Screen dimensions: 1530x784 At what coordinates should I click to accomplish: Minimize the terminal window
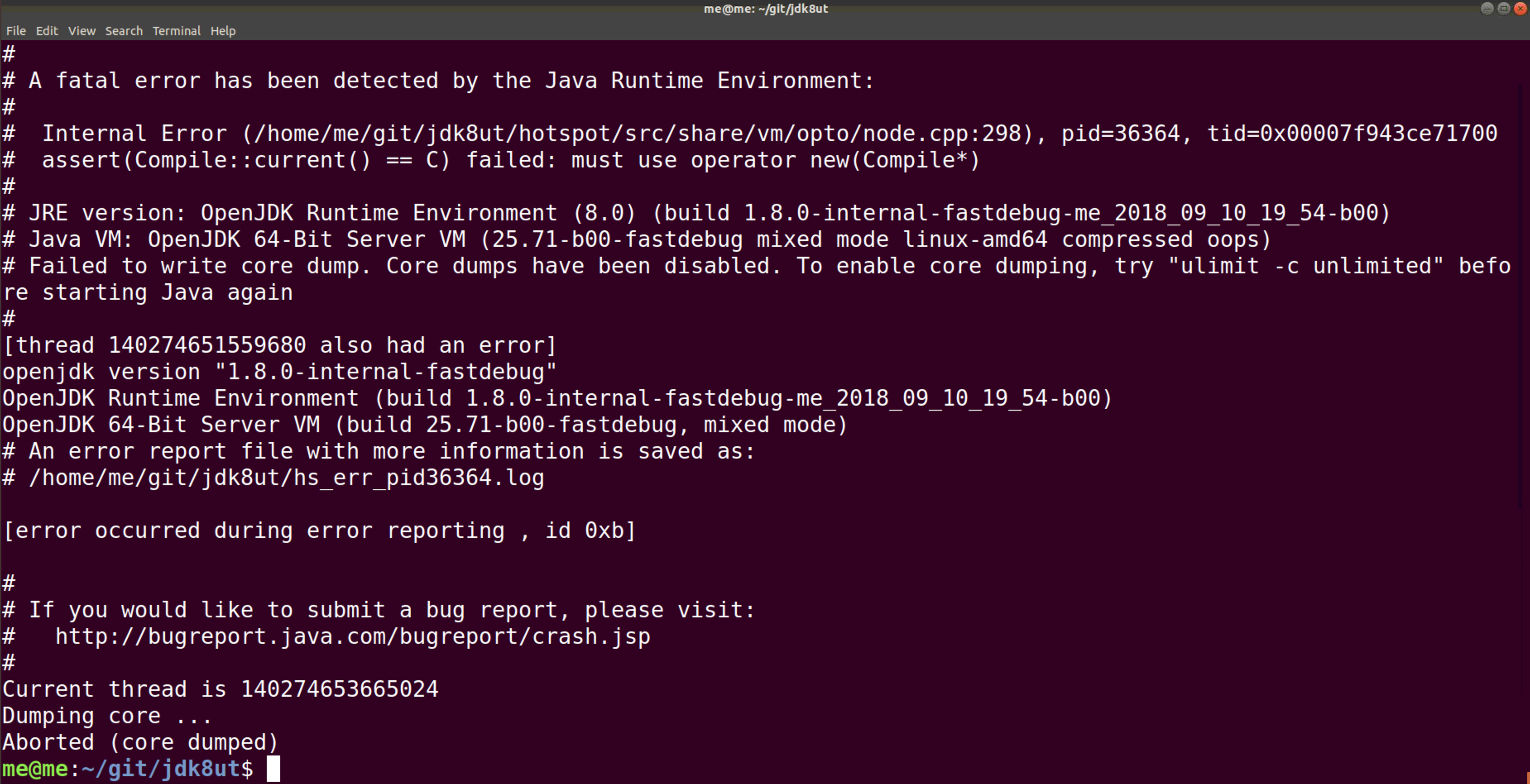point(1487,8)
